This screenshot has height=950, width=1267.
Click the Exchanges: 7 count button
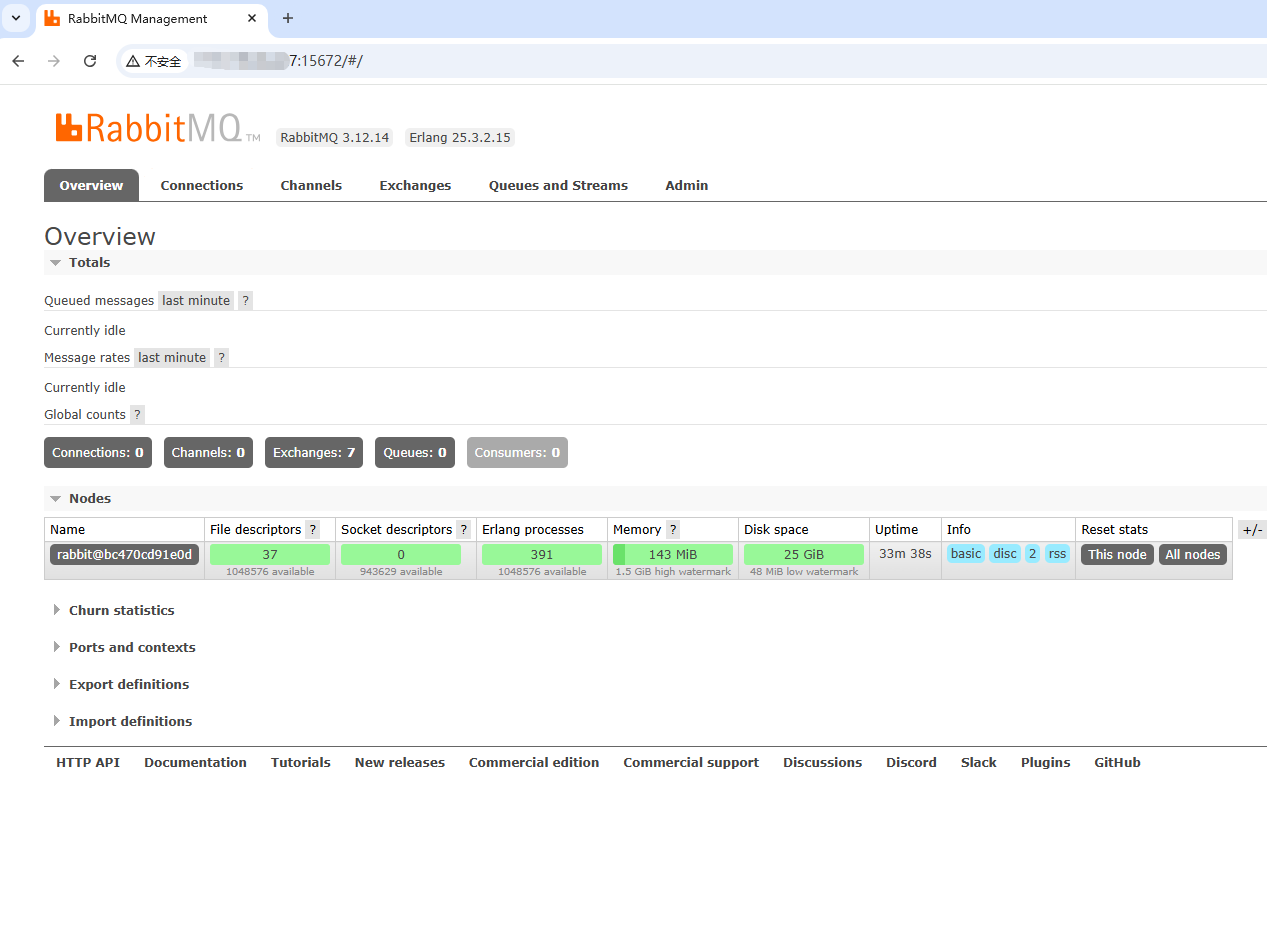[x=314, y=452]
